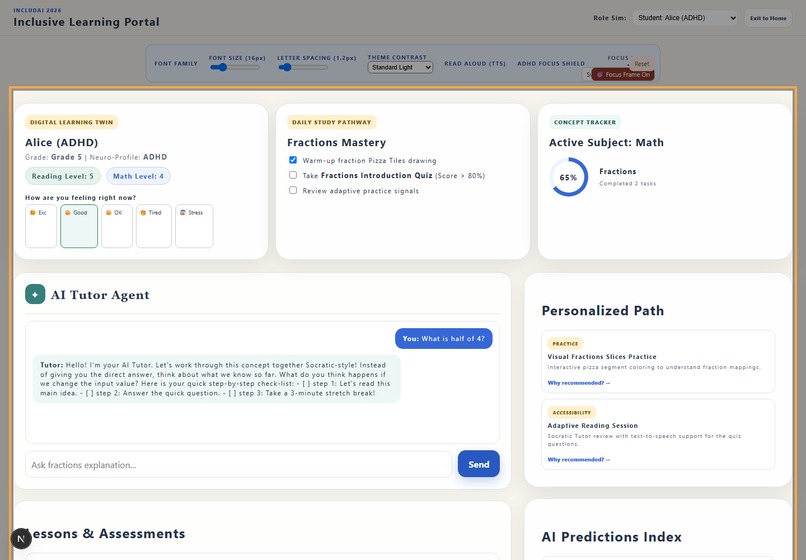Click the Fractions Mastery heading
The width and height of the screenshot is (806, 560).
[x=337, y=142]
